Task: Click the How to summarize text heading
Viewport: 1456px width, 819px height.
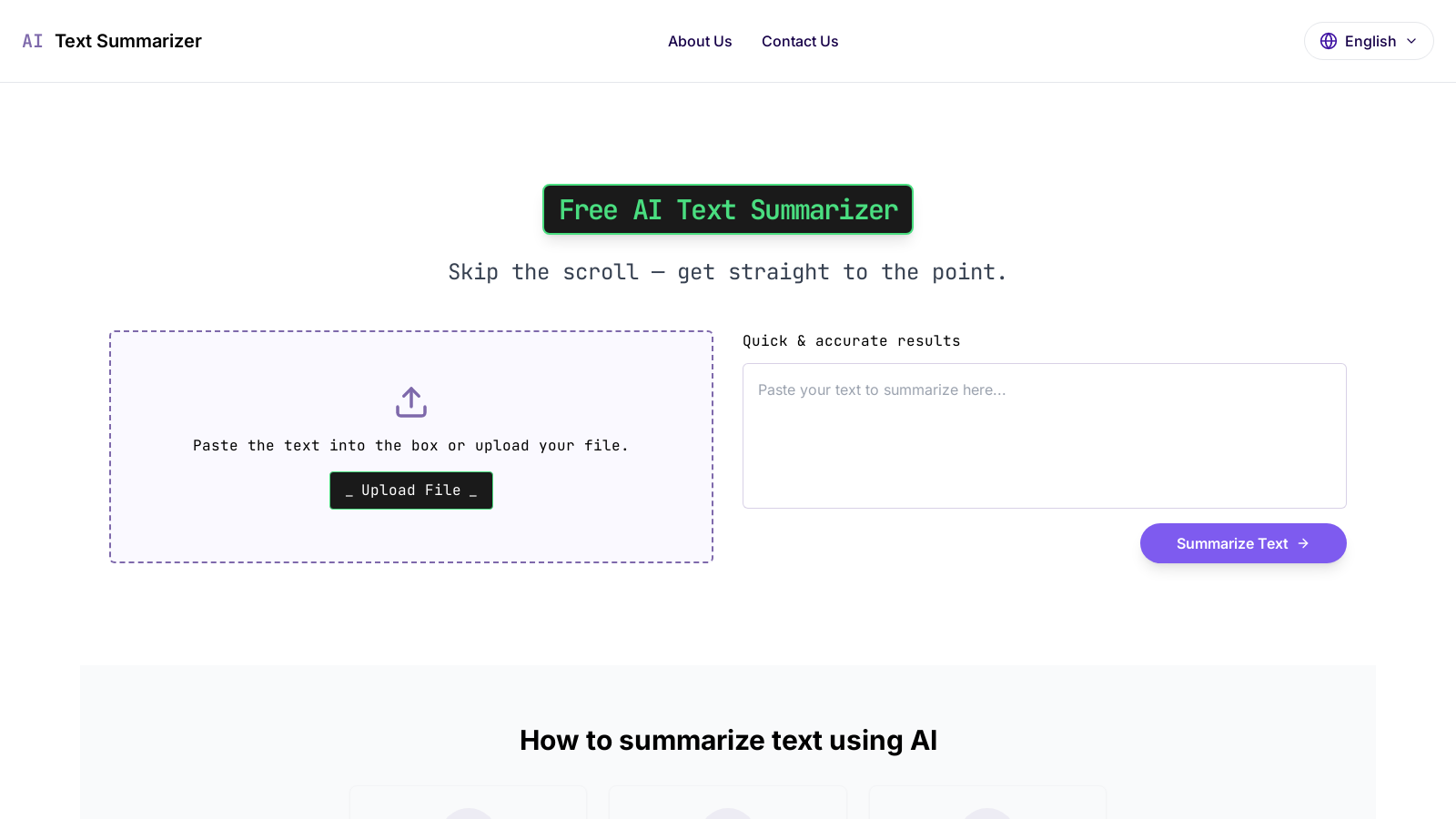Action: 728,740
